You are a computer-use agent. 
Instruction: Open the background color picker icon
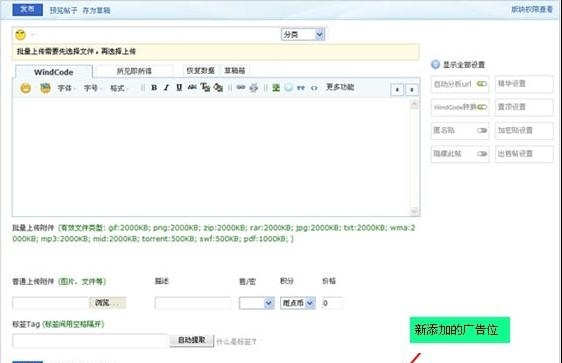(218, 87)
